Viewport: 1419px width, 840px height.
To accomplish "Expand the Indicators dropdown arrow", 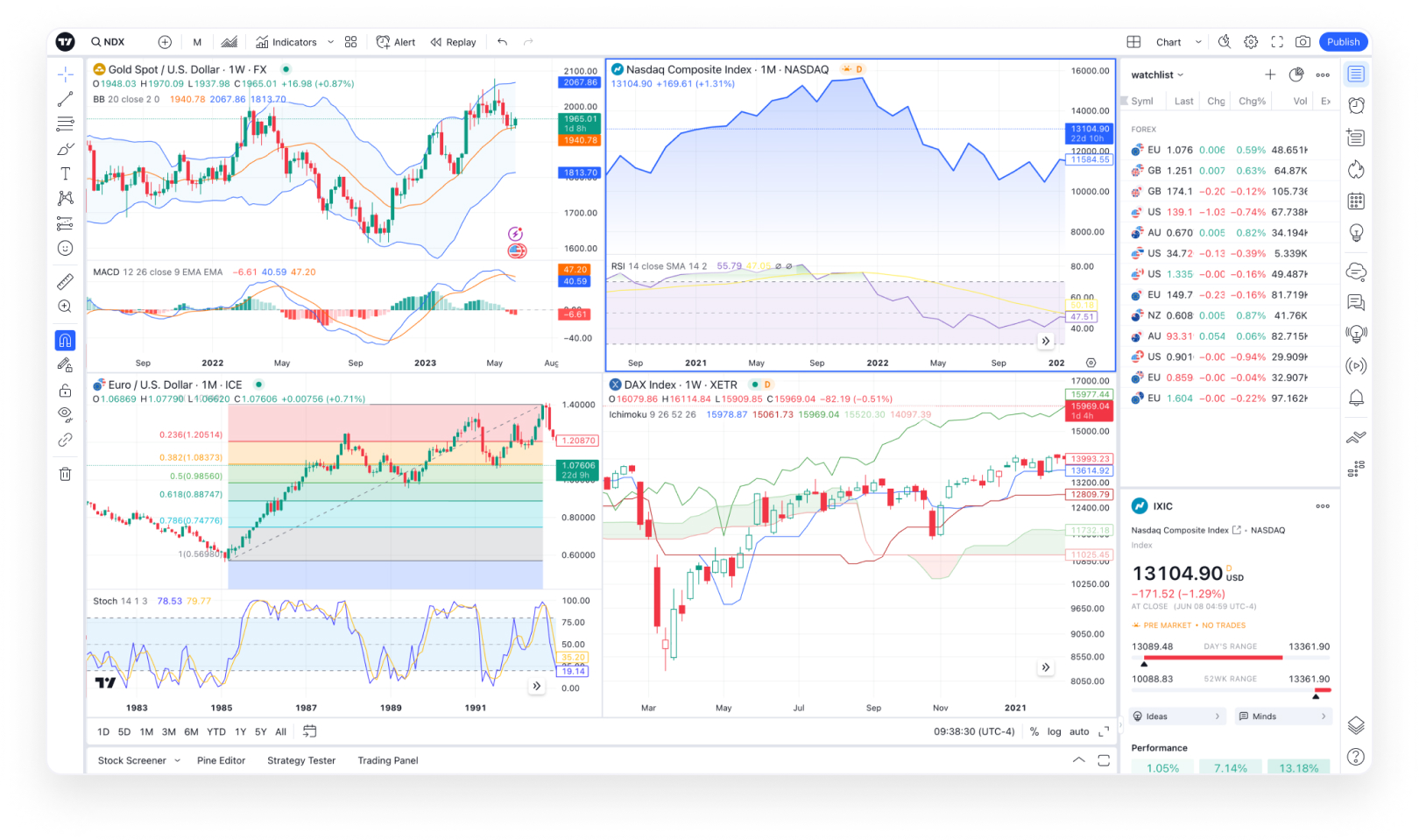I will (x=330, y=41).
